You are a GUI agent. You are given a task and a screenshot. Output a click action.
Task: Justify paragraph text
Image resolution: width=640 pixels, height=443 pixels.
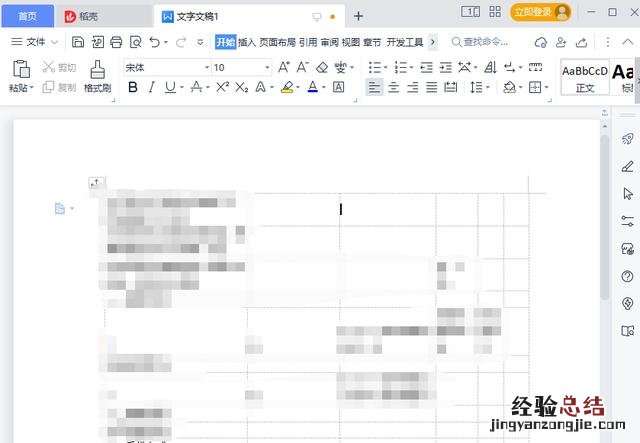(431, 87)
